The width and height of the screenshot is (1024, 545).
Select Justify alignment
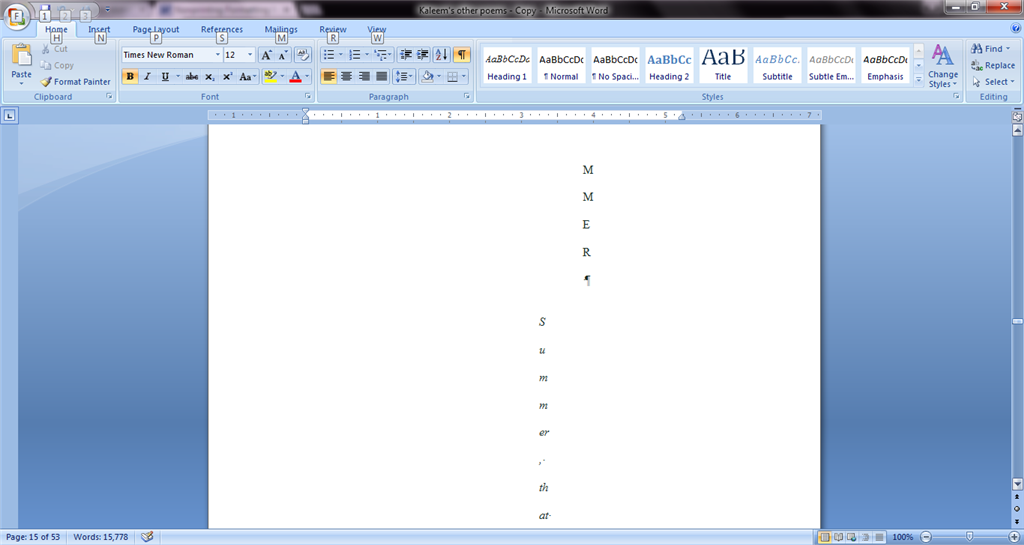(382, 76)
